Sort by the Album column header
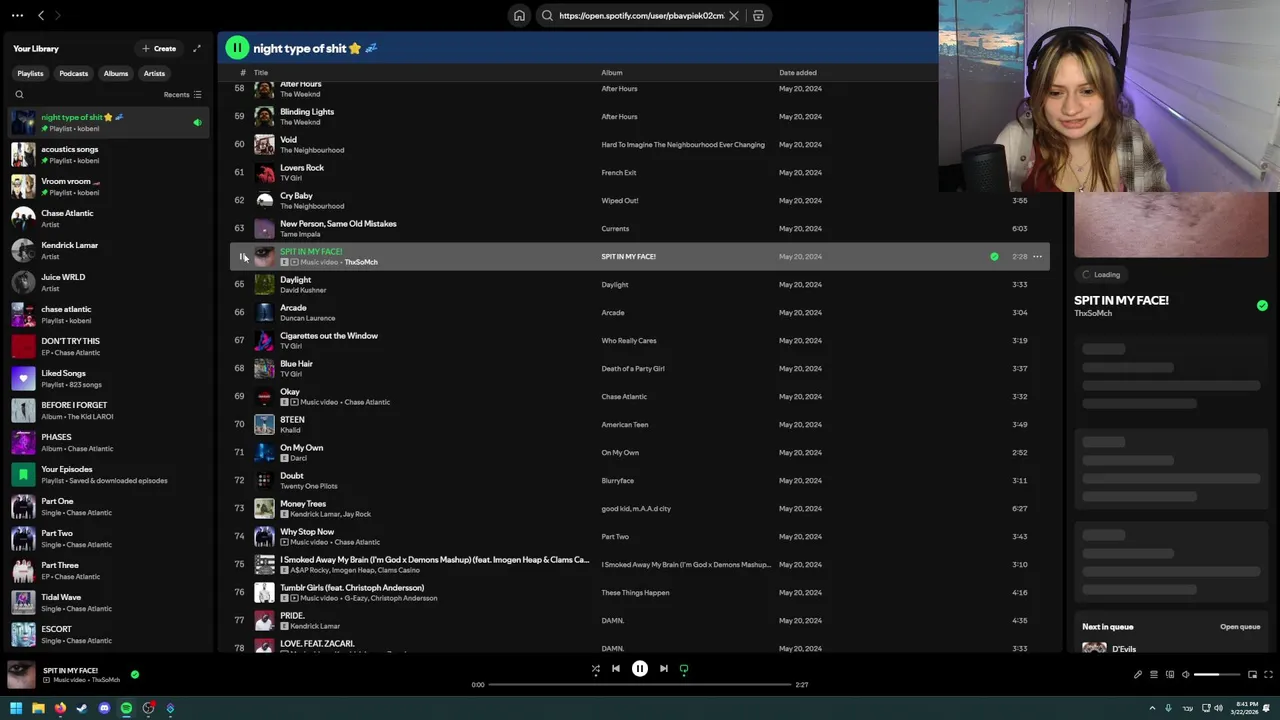Viewport: 1280px width, 720px height. 612,73
